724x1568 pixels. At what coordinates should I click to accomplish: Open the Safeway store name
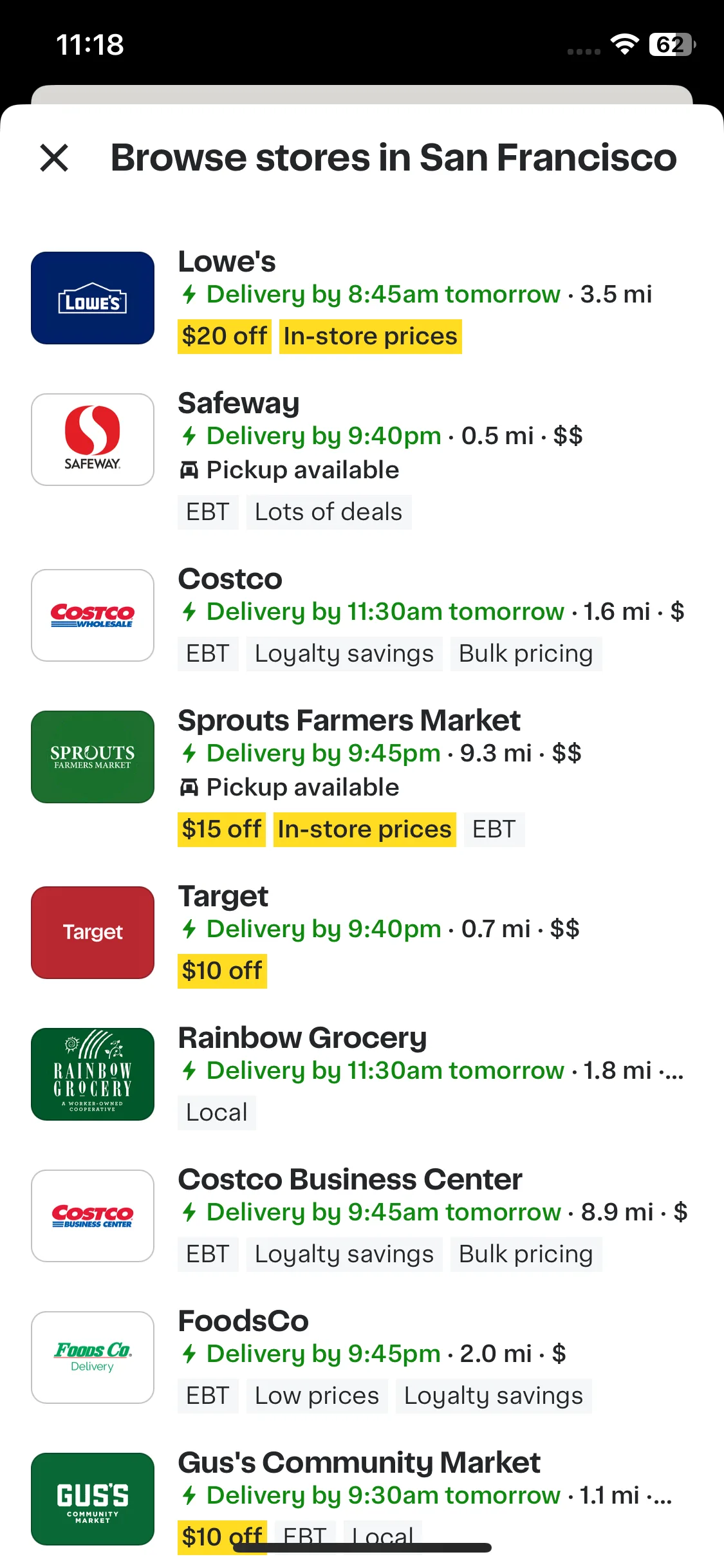coord(239,404)
